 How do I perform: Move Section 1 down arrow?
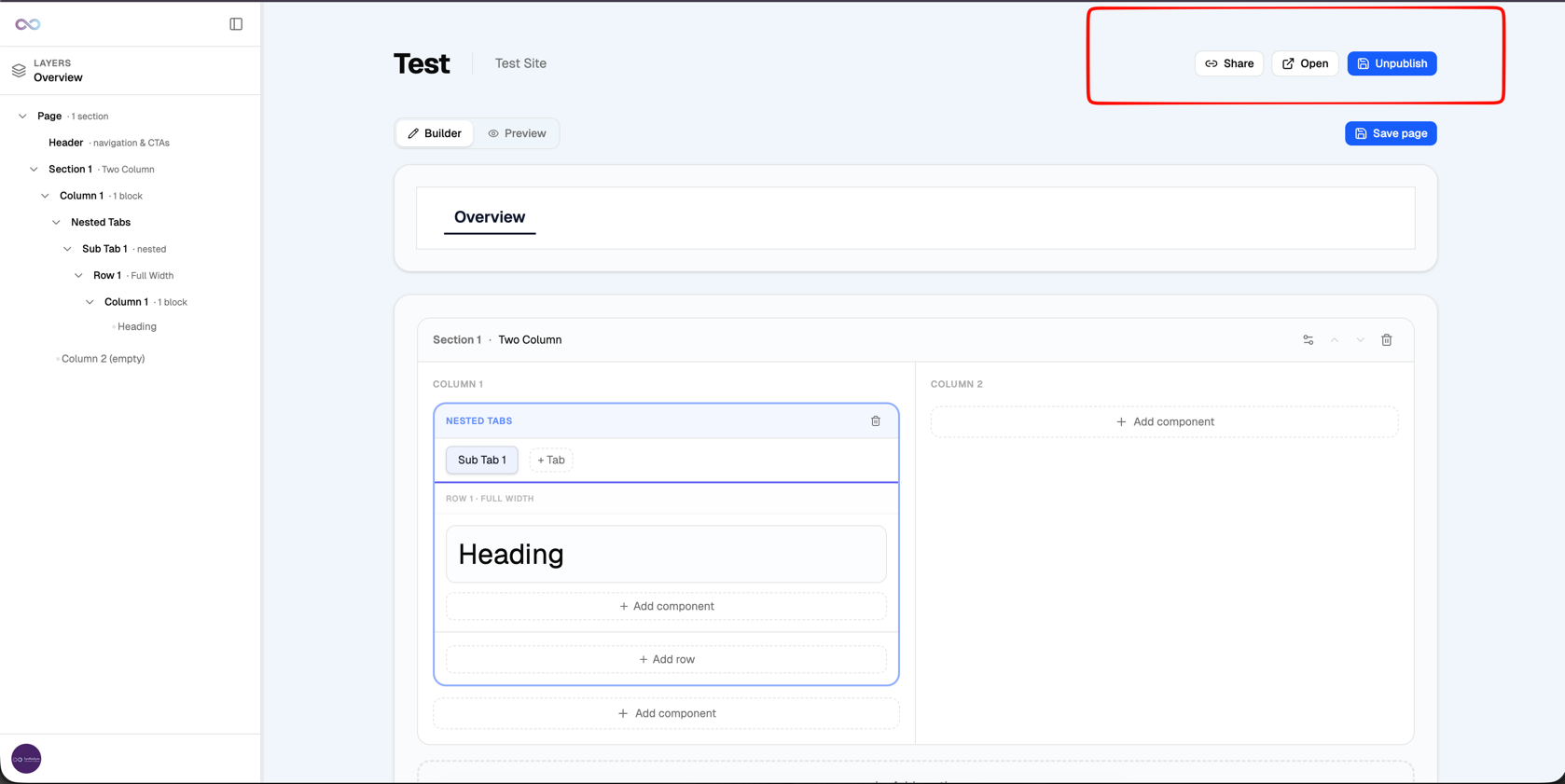click(x=1360, y=340)
